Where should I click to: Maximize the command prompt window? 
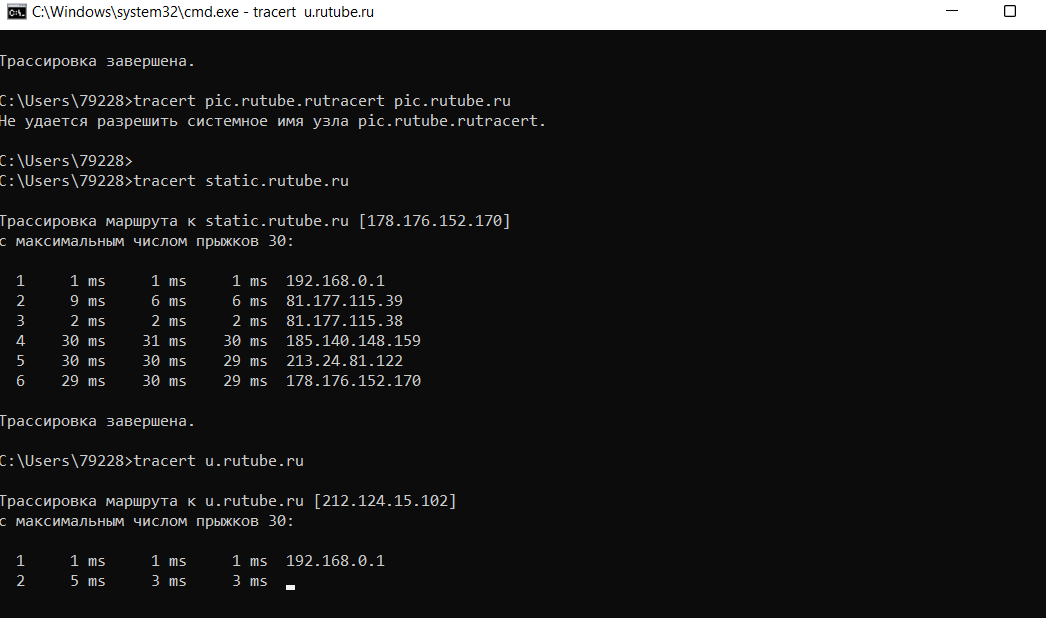tap(1010, 15)
